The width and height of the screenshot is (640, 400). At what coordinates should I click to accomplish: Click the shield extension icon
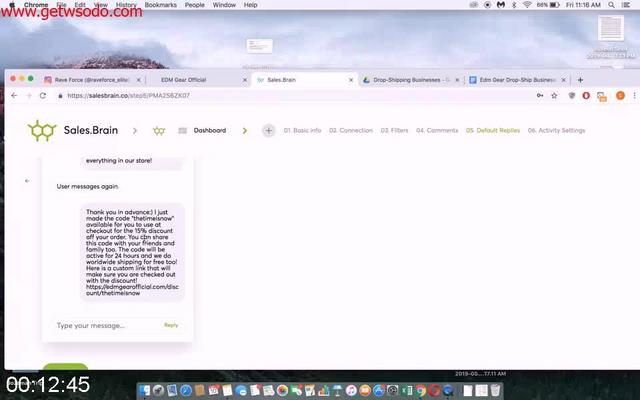[571, 96]
